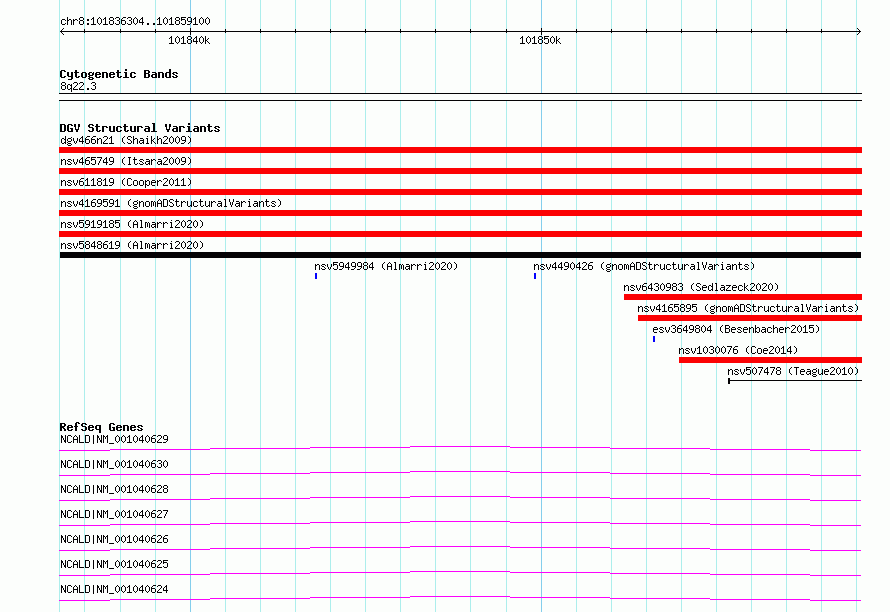Open the NCALD|NM_001040625 transcript label
890x612 pixels.
114,564
